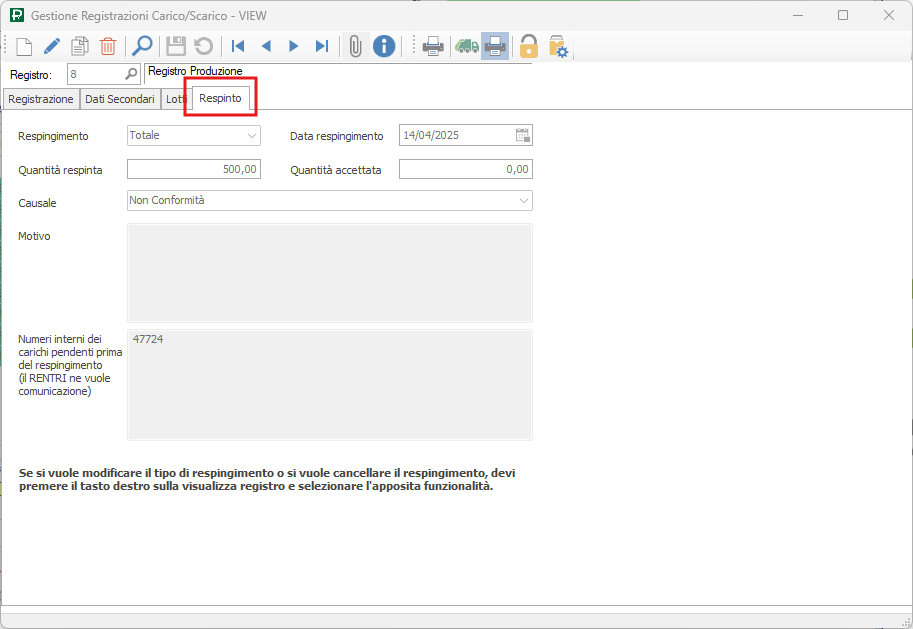
Task: Click the green truck icon
Action: (466, 46)
